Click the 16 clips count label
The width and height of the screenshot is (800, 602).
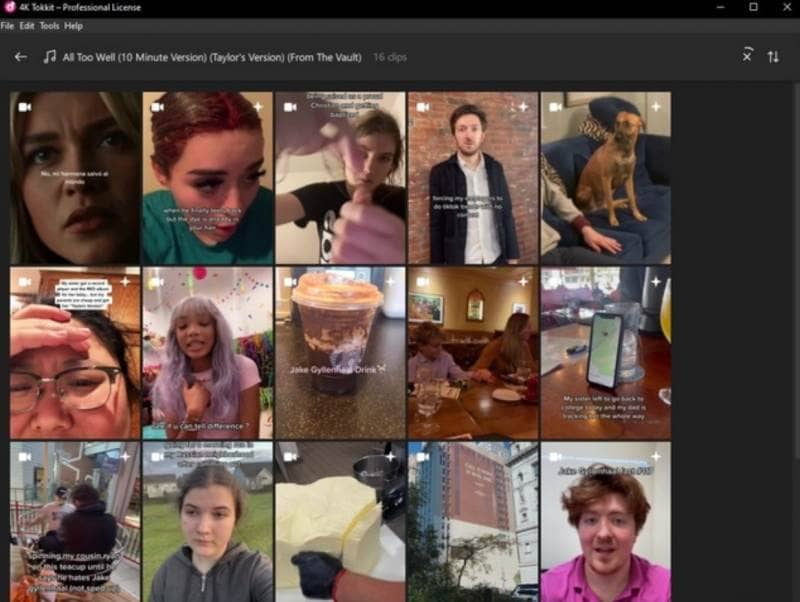[390, 57]
